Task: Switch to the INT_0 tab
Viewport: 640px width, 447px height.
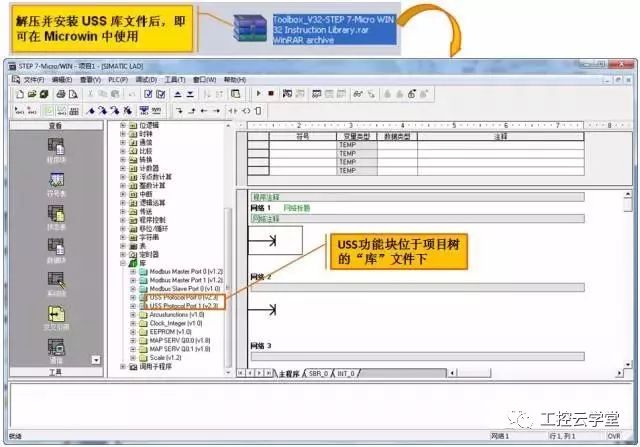Action: click(x=346, y=374)
